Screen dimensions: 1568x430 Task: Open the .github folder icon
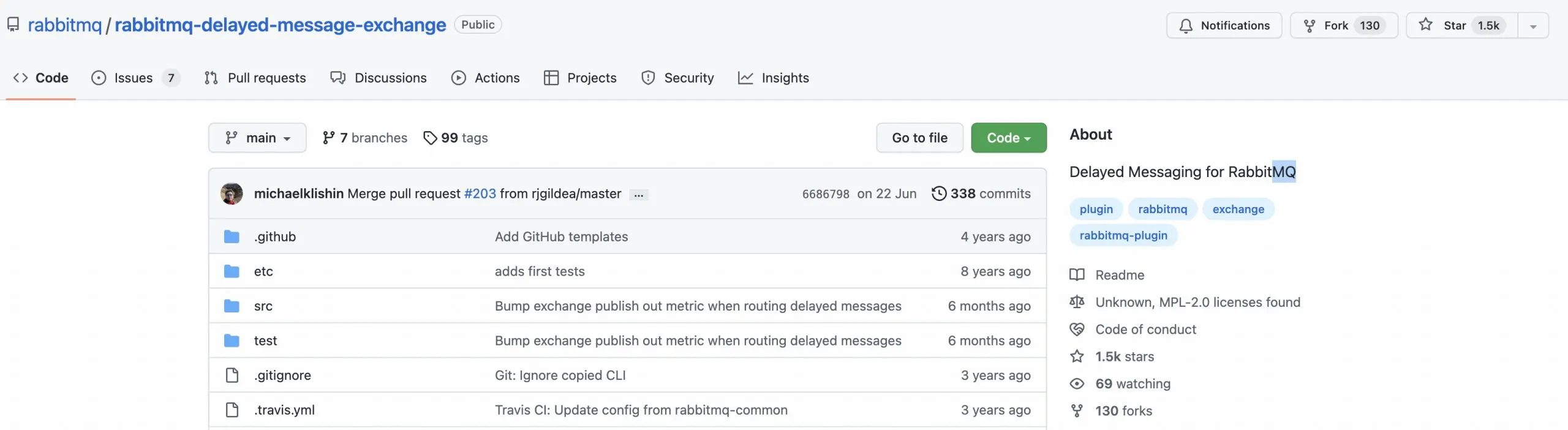coord(232,236)
